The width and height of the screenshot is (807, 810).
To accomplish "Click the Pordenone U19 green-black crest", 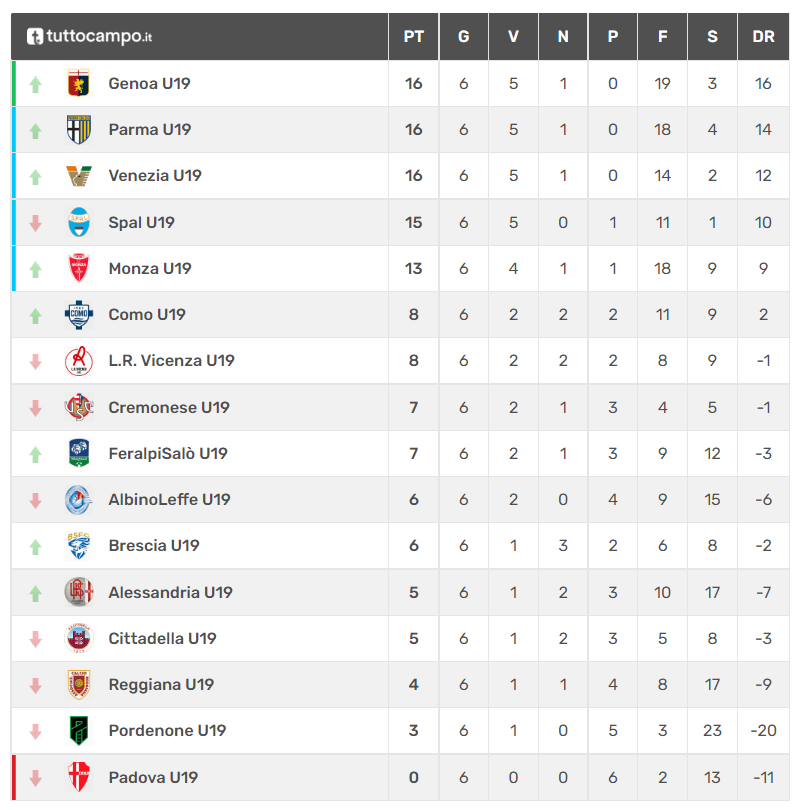I will 79,730.
